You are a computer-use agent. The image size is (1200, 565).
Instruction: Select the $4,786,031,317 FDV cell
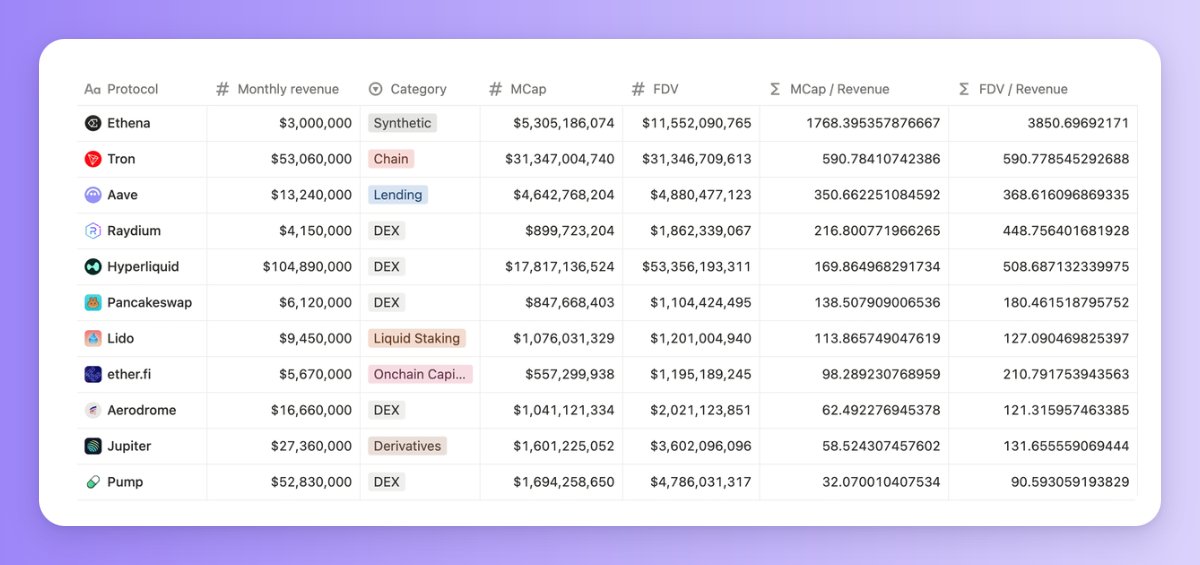(x=691, y=482)
